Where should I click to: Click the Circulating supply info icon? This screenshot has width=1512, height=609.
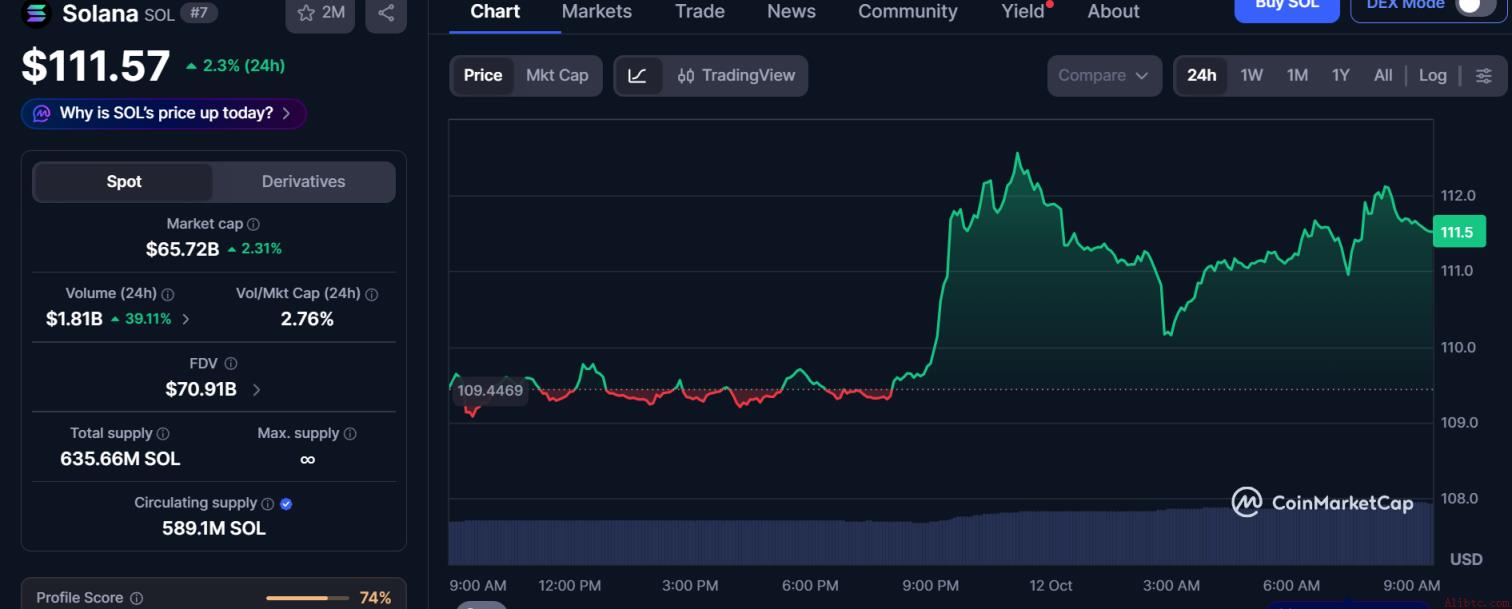pos(267,504)
